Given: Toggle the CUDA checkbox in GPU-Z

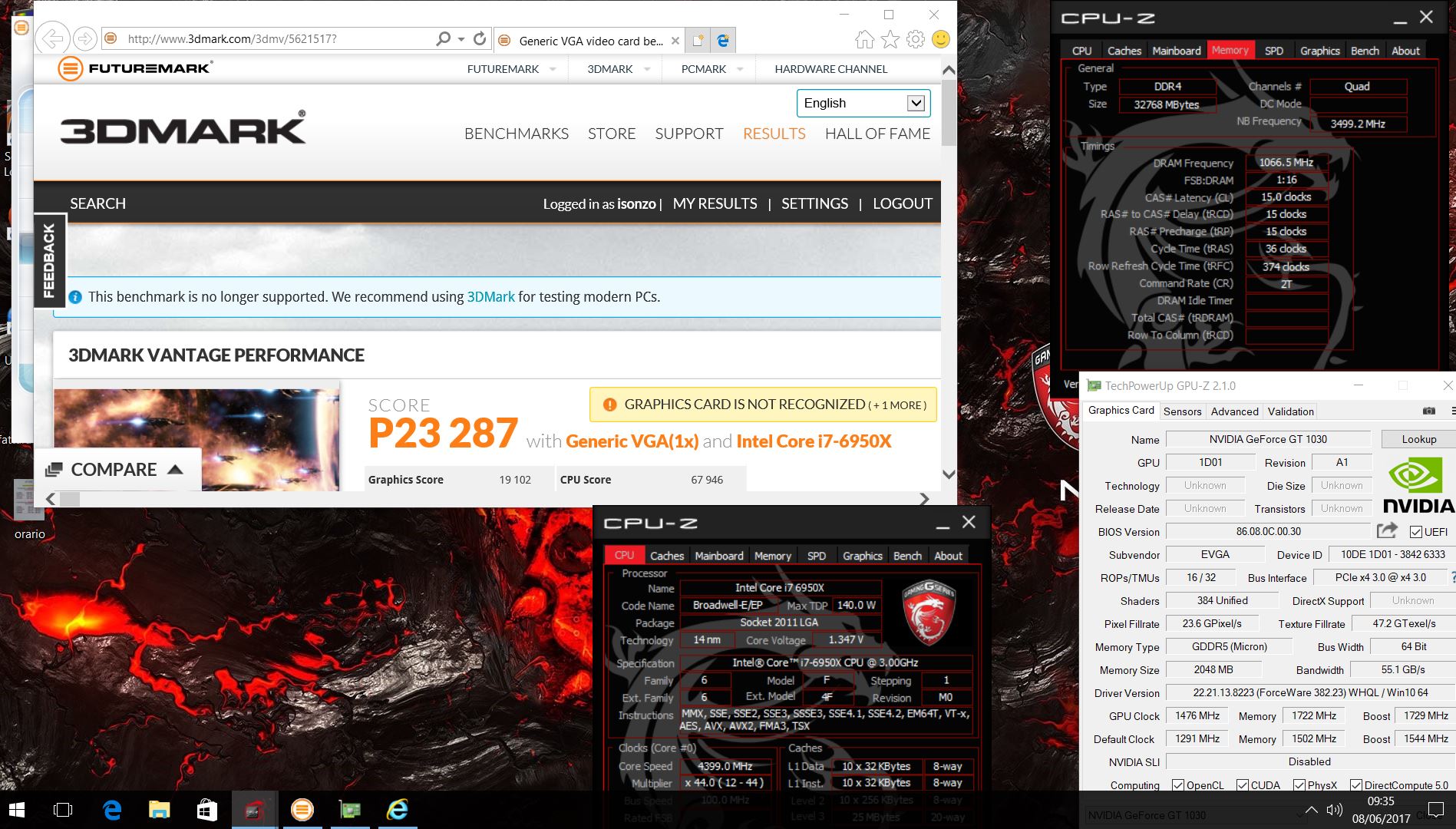Looking at the screenshot, I should [1243, 784].
